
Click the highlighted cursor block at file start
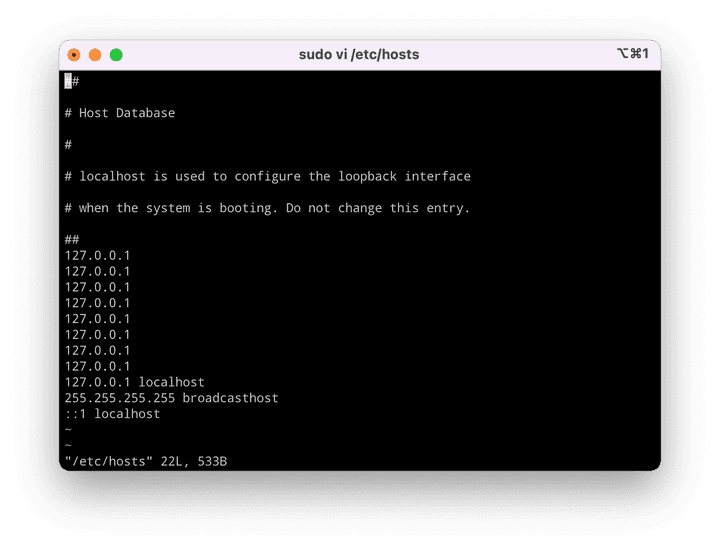(68, 81)
